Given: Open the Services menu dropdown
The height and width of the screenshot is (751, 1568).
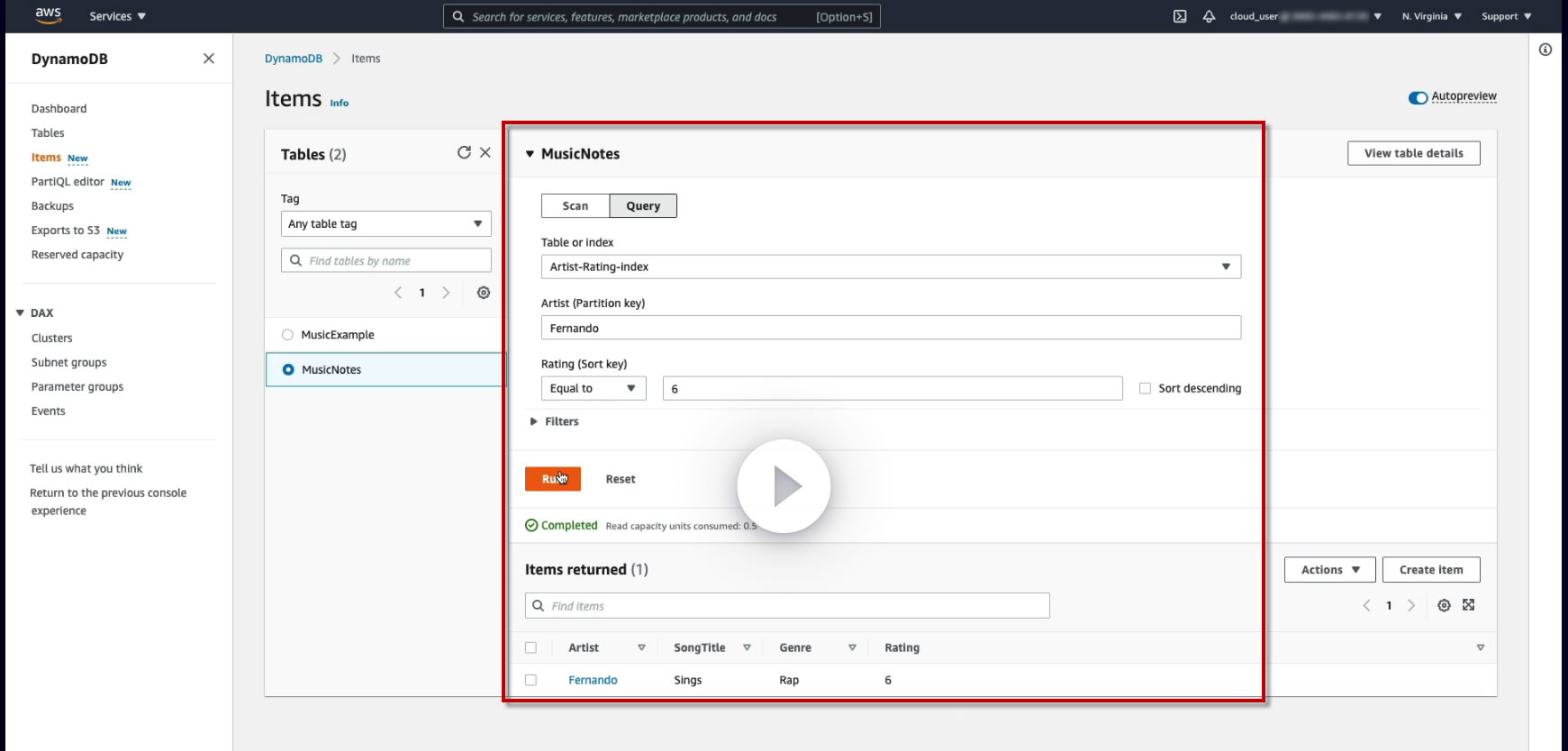Looking at the screenshot, I should click(x=117, y=16).
